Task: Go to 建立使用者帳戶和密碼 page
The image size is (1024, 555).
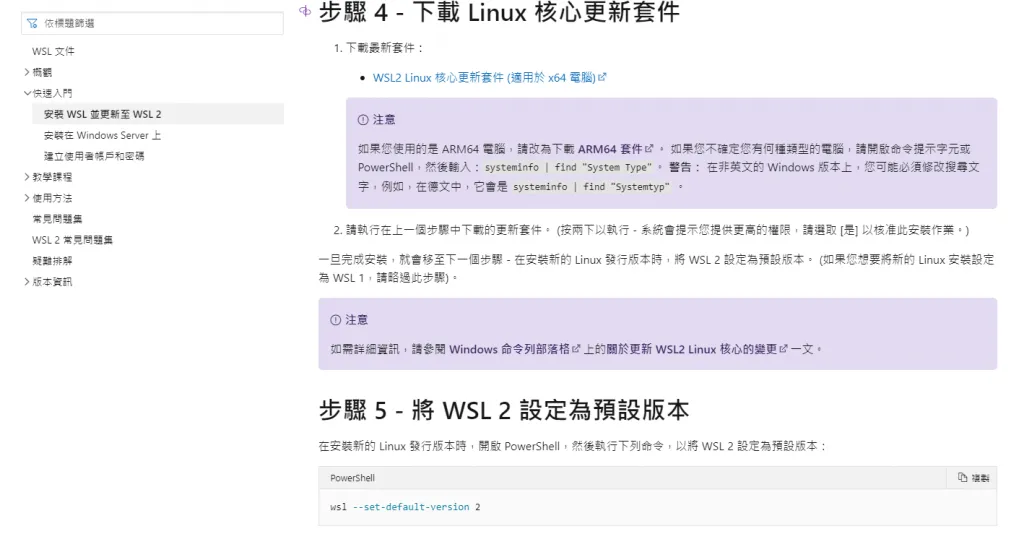Action: pyautogui.click(x=94, y=156)
